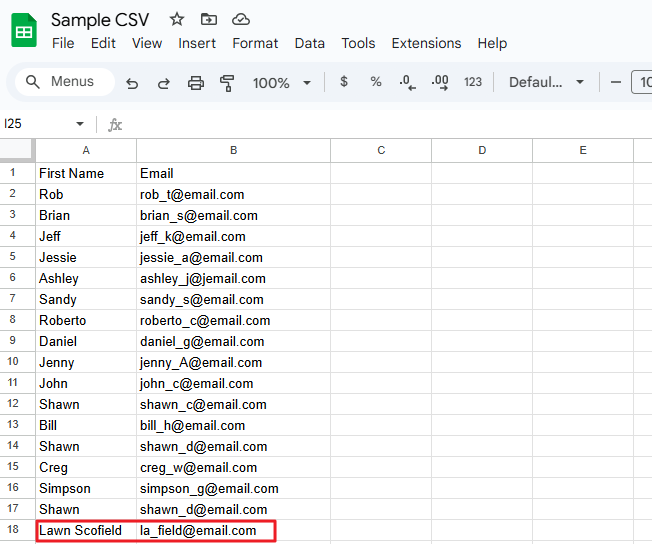Open the Format menu

click(255, 43)
